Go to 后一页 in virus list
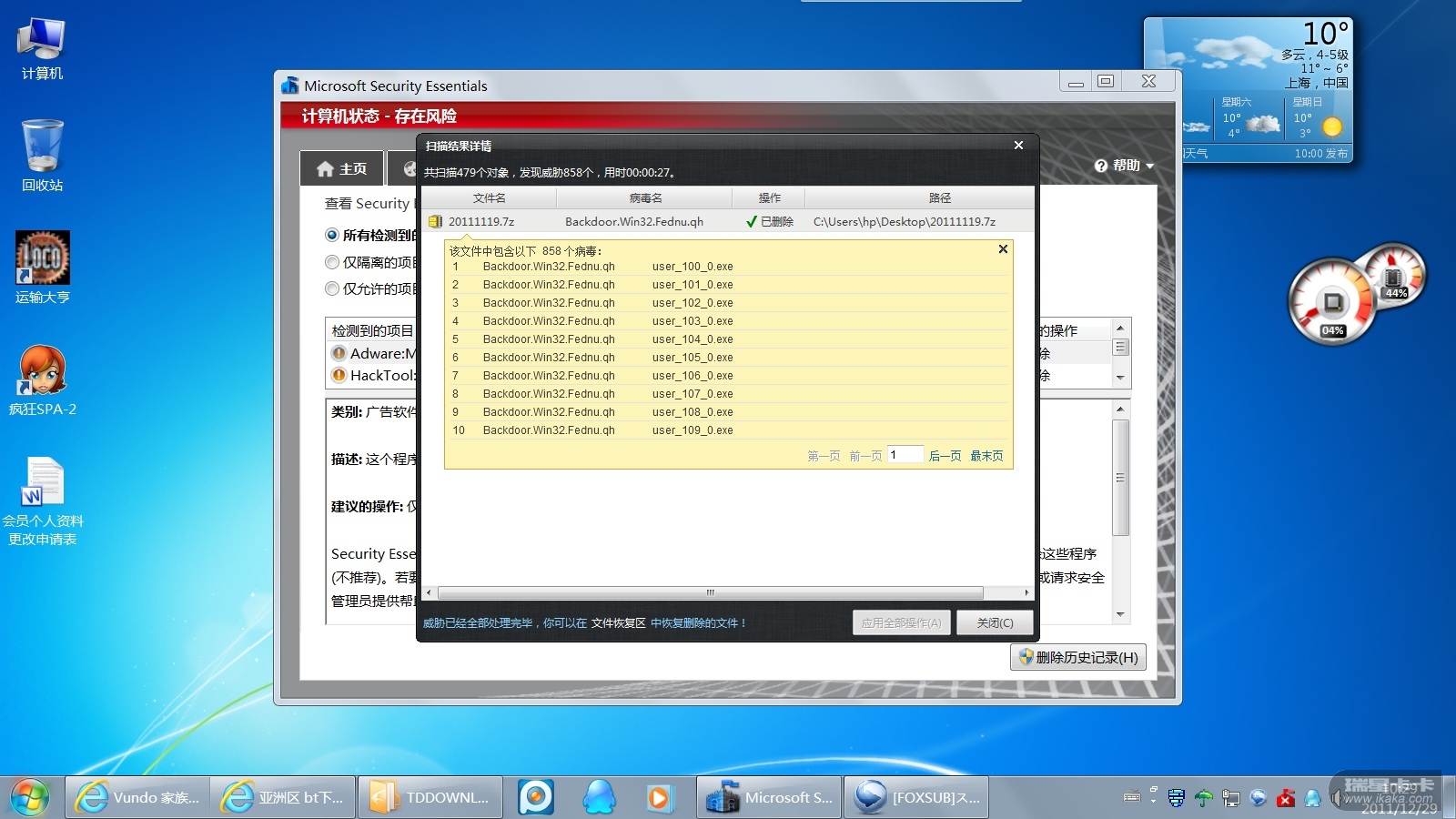 (945, 456)
